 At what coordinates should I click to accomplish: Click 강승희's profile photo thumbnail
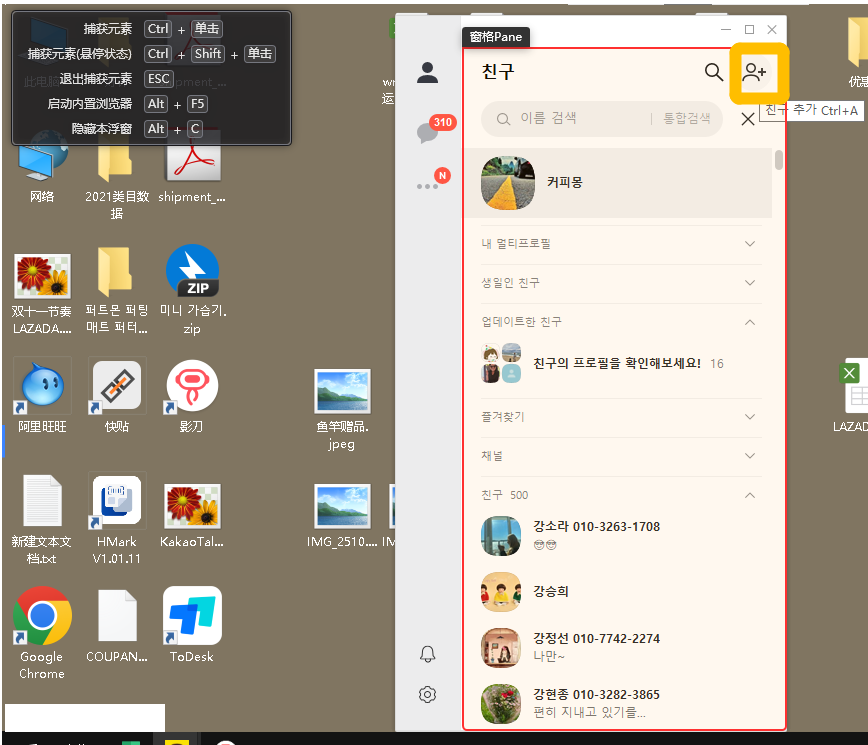pos(501,592)
